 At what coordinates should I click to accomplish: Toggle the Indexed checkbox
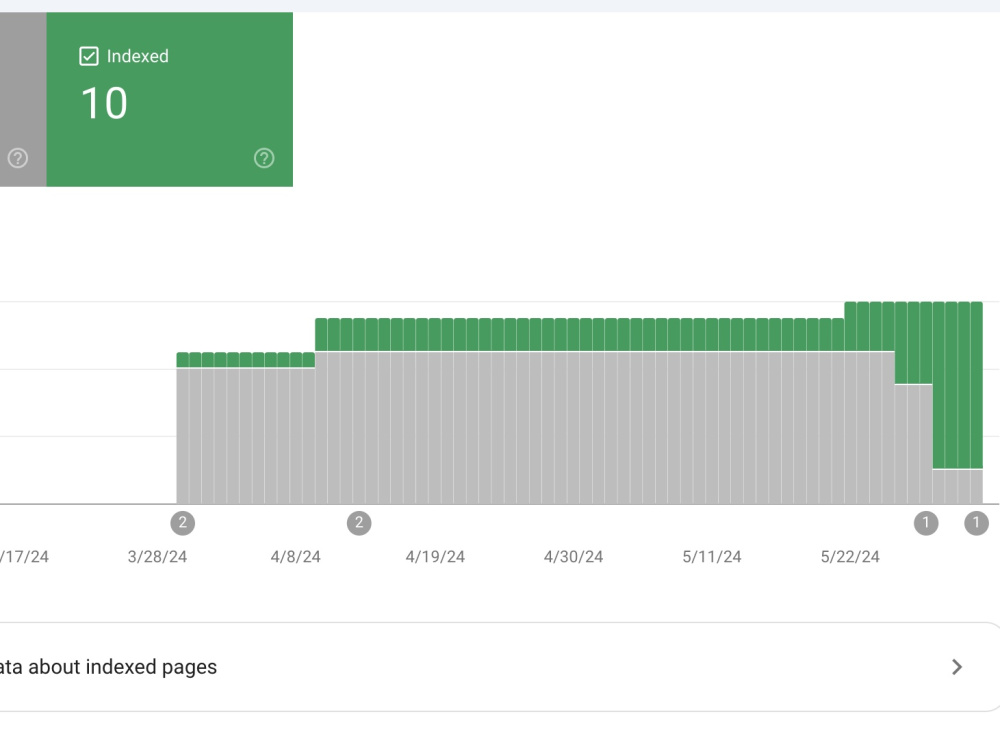tap(89, 56)
